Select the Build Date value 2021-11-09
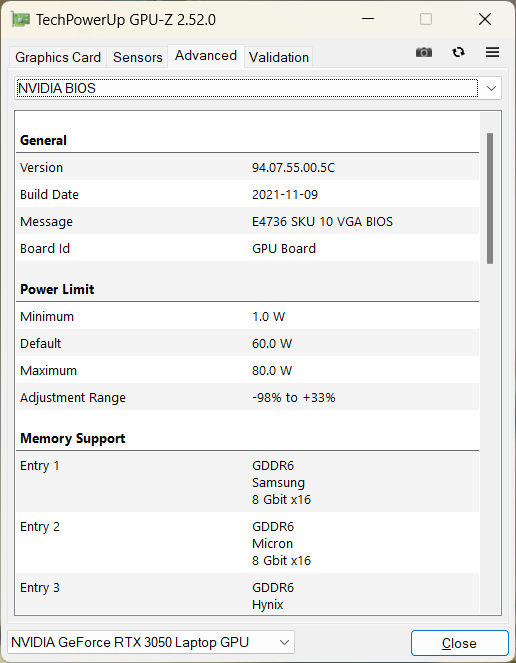516x663 pixels. [285, 195]
